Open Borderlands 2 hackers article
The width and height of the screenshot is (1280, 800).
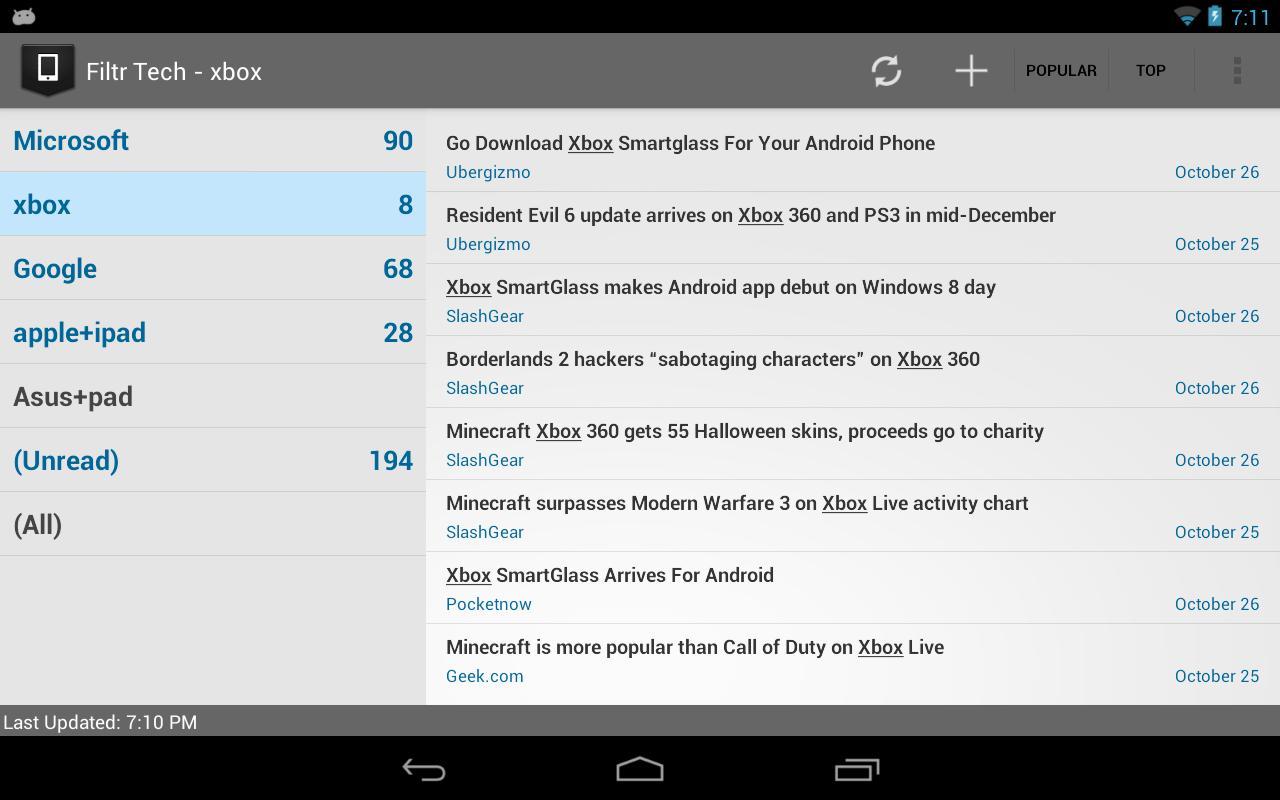(x=853, y=372)
